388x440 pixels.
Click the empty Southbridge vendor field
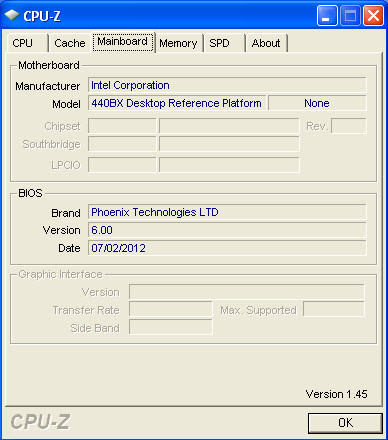click(x=122, y=144)
